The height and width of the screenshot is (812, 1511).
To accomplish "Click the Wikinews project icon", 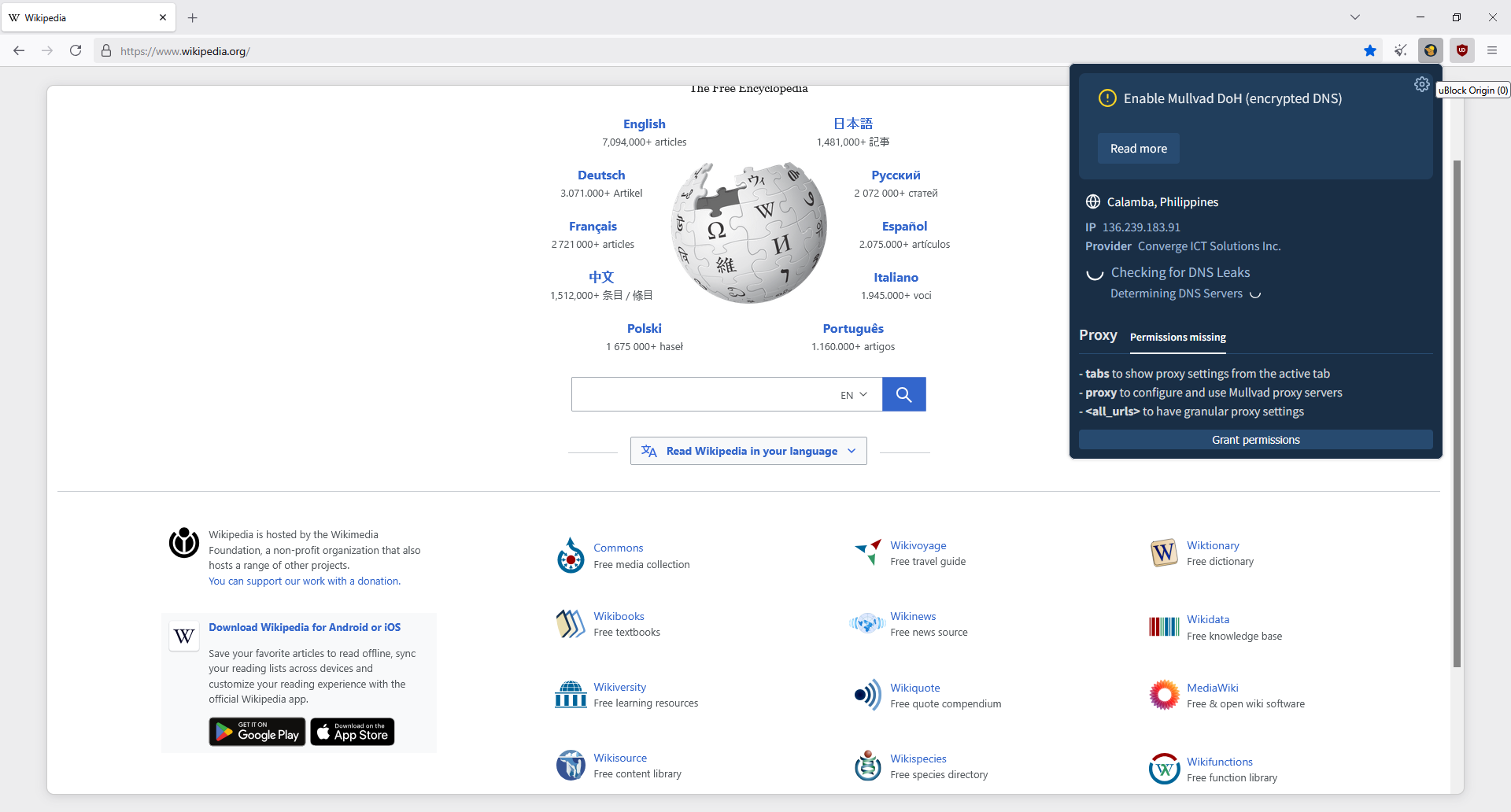I will click(867, 624).
